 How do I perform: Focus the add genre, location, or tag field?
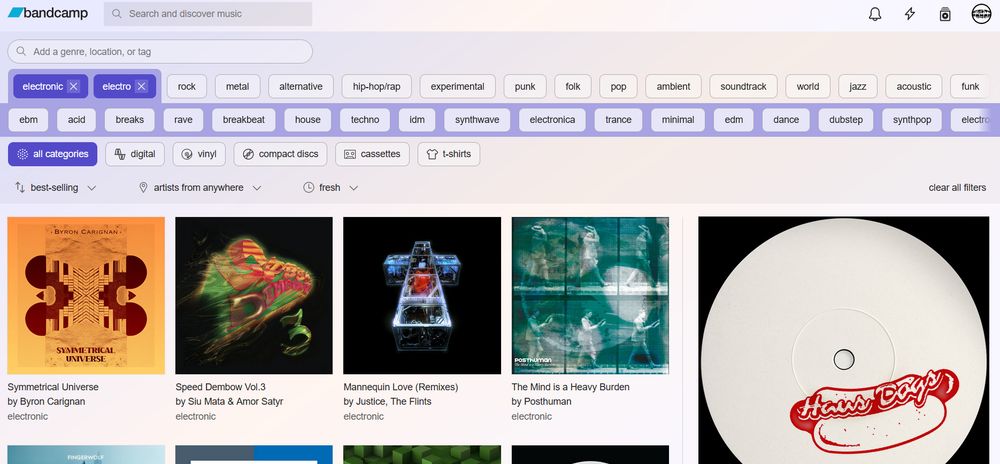(x=160, y=52)
